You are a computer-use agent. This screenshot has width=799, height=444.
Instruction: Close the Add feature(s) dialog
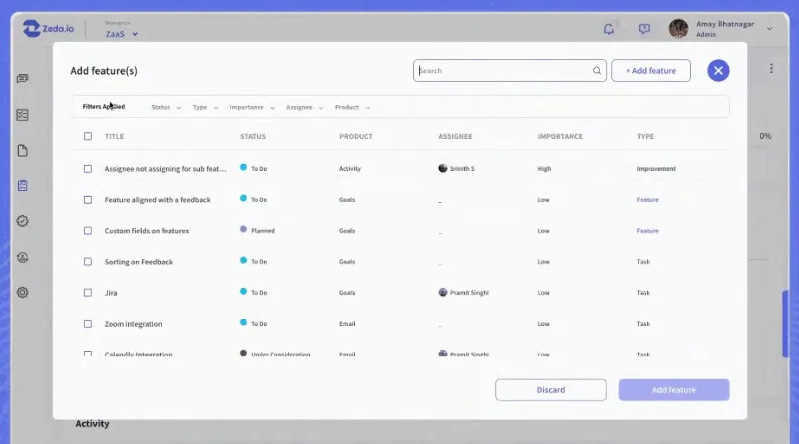[718, 70]
